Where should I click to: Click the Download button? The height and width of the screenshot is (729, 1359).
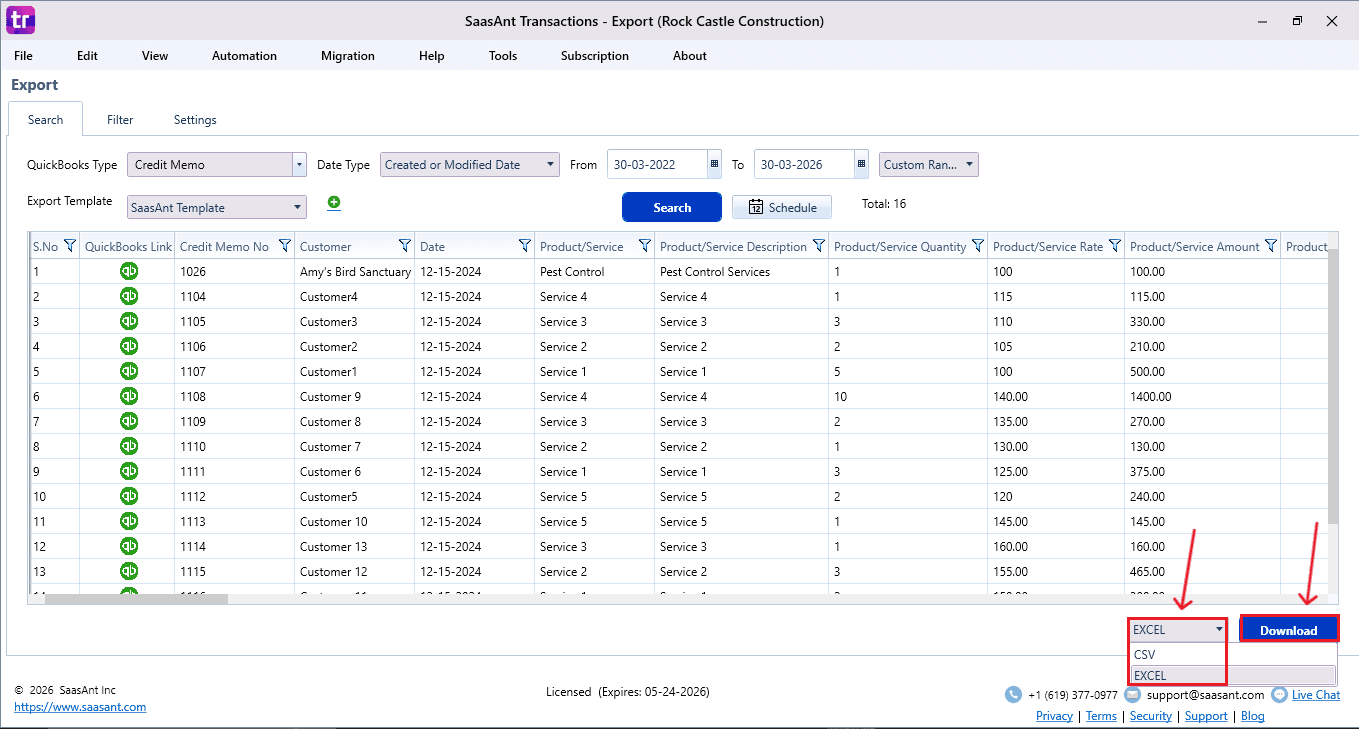pyautogui.click(x=1289, y=630)
